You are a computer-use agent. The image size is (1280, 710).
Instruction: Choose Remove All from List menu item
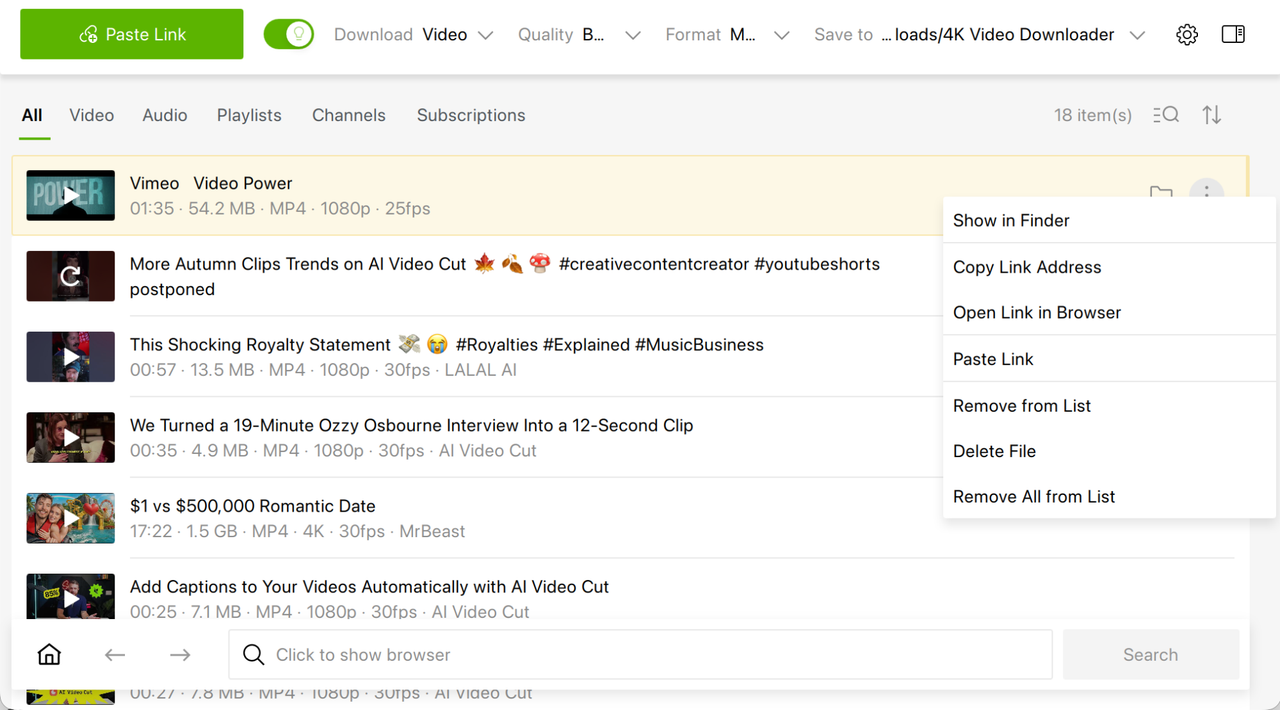[1109, 497]
